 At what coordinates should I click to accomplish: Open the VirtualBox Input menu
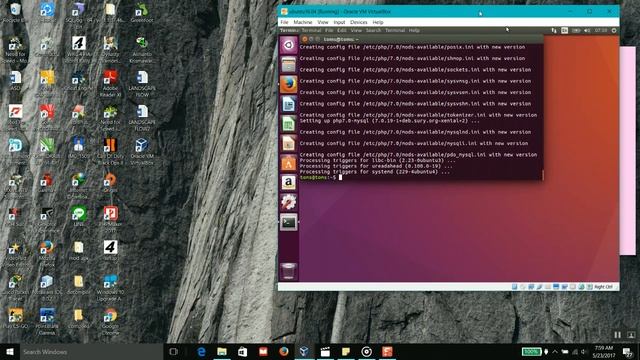click(x=339, y=22)
